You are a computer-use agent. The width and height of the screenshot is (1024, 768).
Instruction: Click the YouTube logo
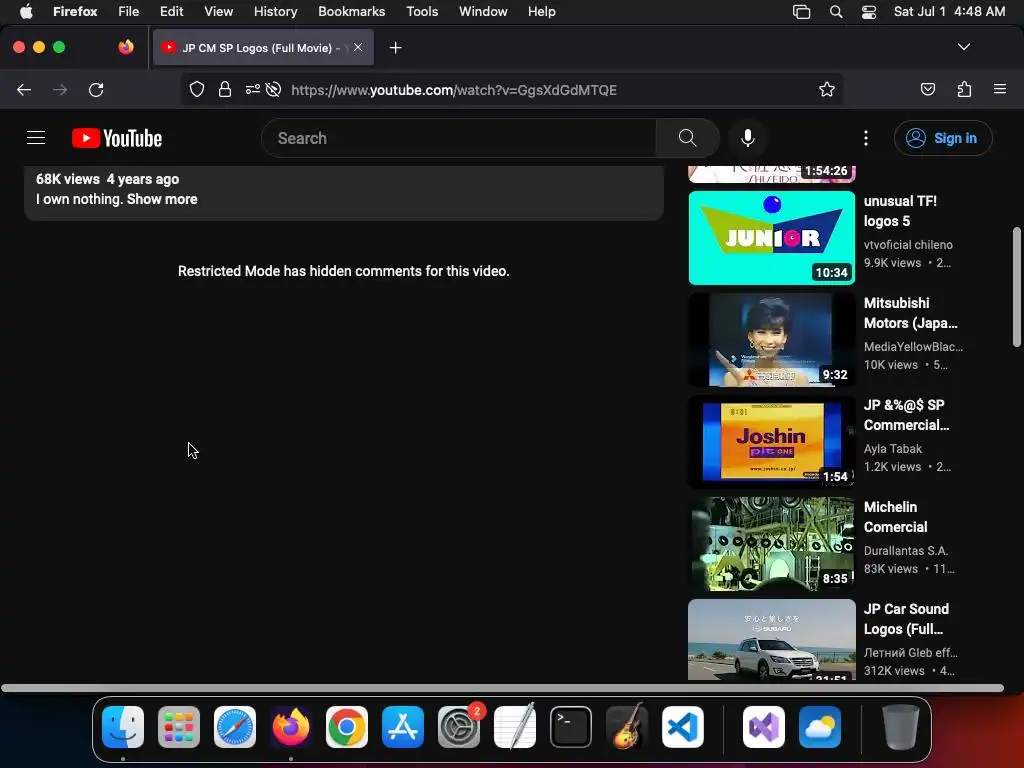coord(117,138)
